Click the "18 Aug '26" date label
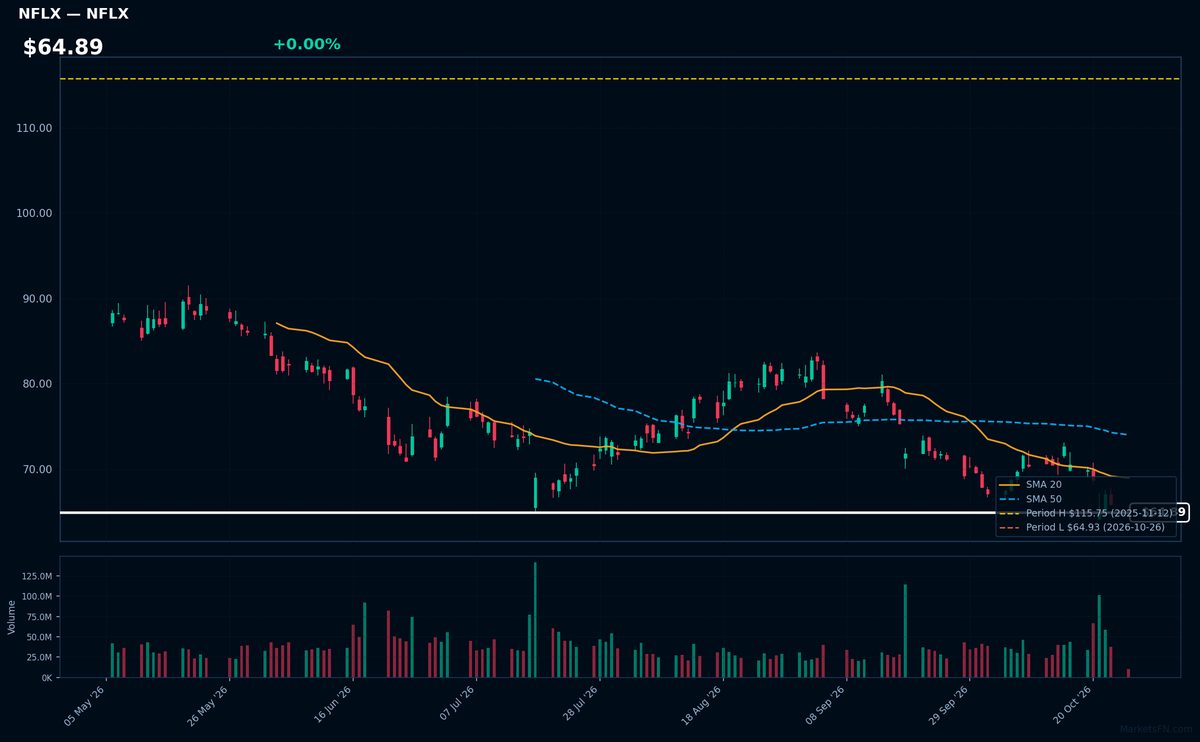 click(701, 706)
